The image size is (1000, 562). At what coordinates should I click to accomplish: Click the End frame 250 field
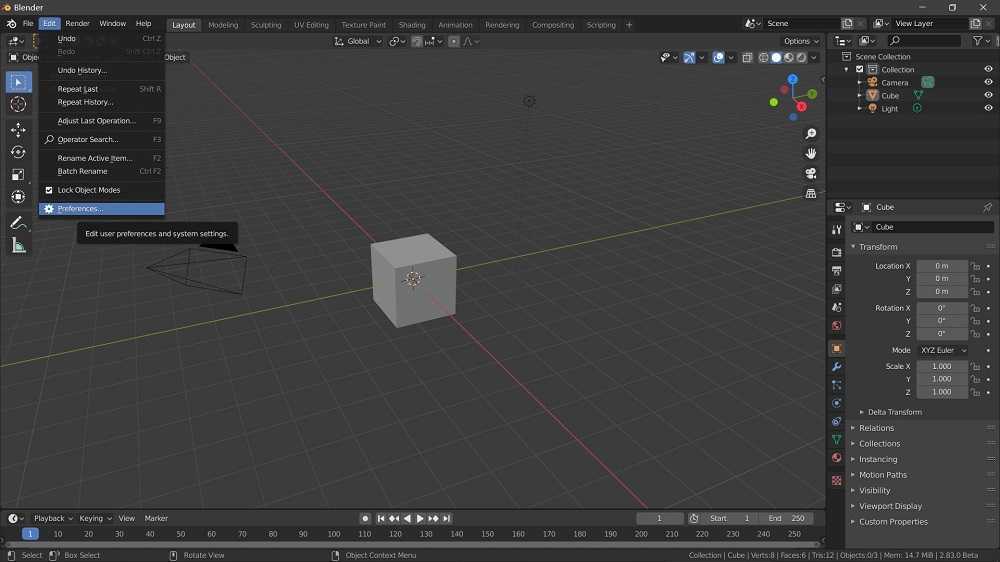point(786,519)
